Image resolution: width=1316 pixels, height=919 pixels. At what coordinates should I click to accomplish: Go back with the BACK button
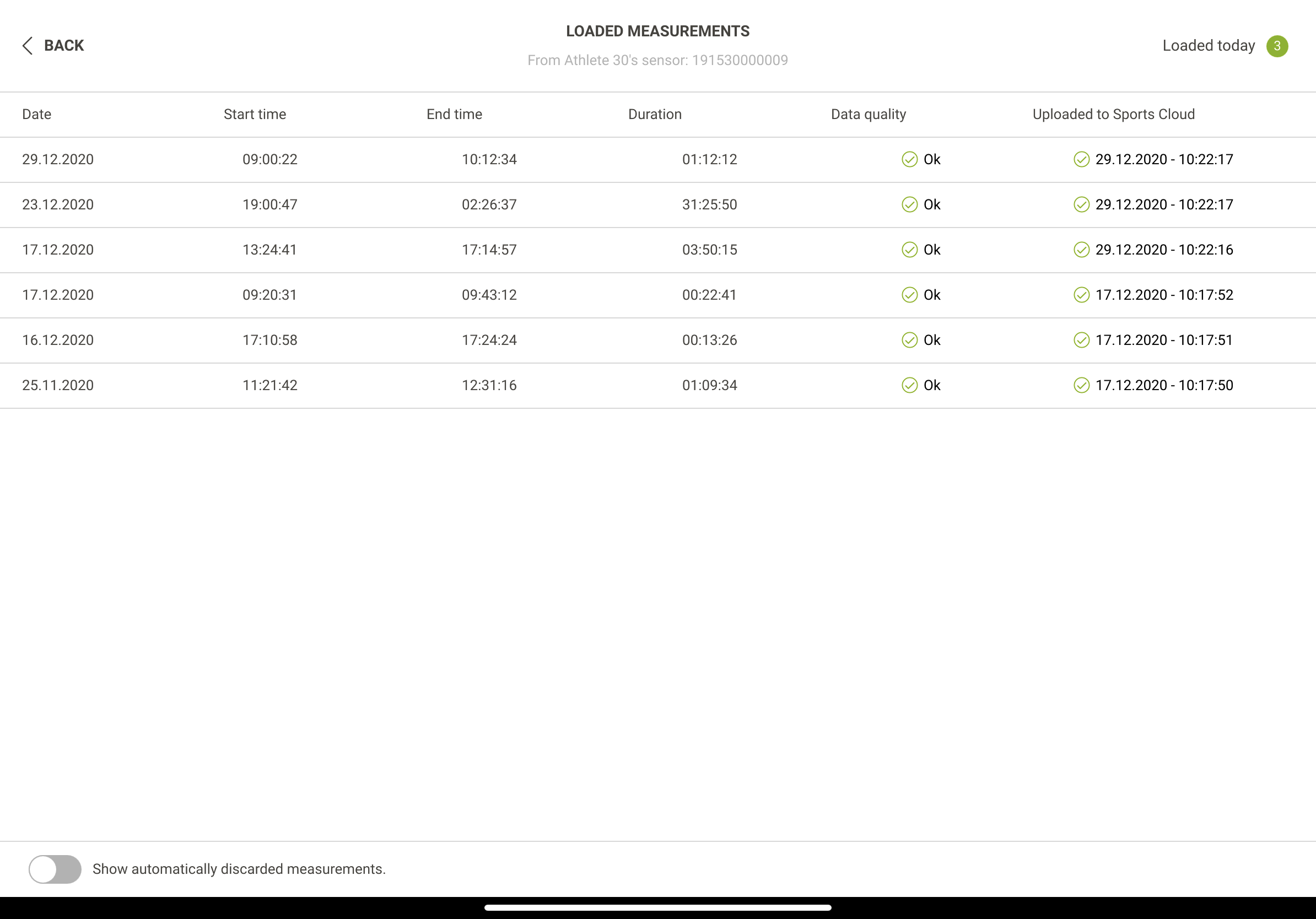coord(53,45)
